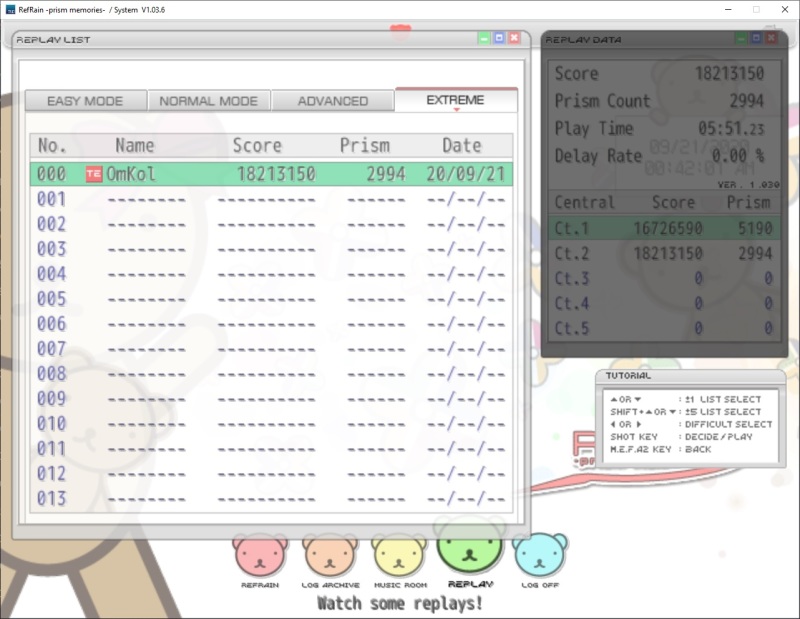Click the REPLAY DATA panel title
Screen dimensions: 800x619
click(583, 40)
